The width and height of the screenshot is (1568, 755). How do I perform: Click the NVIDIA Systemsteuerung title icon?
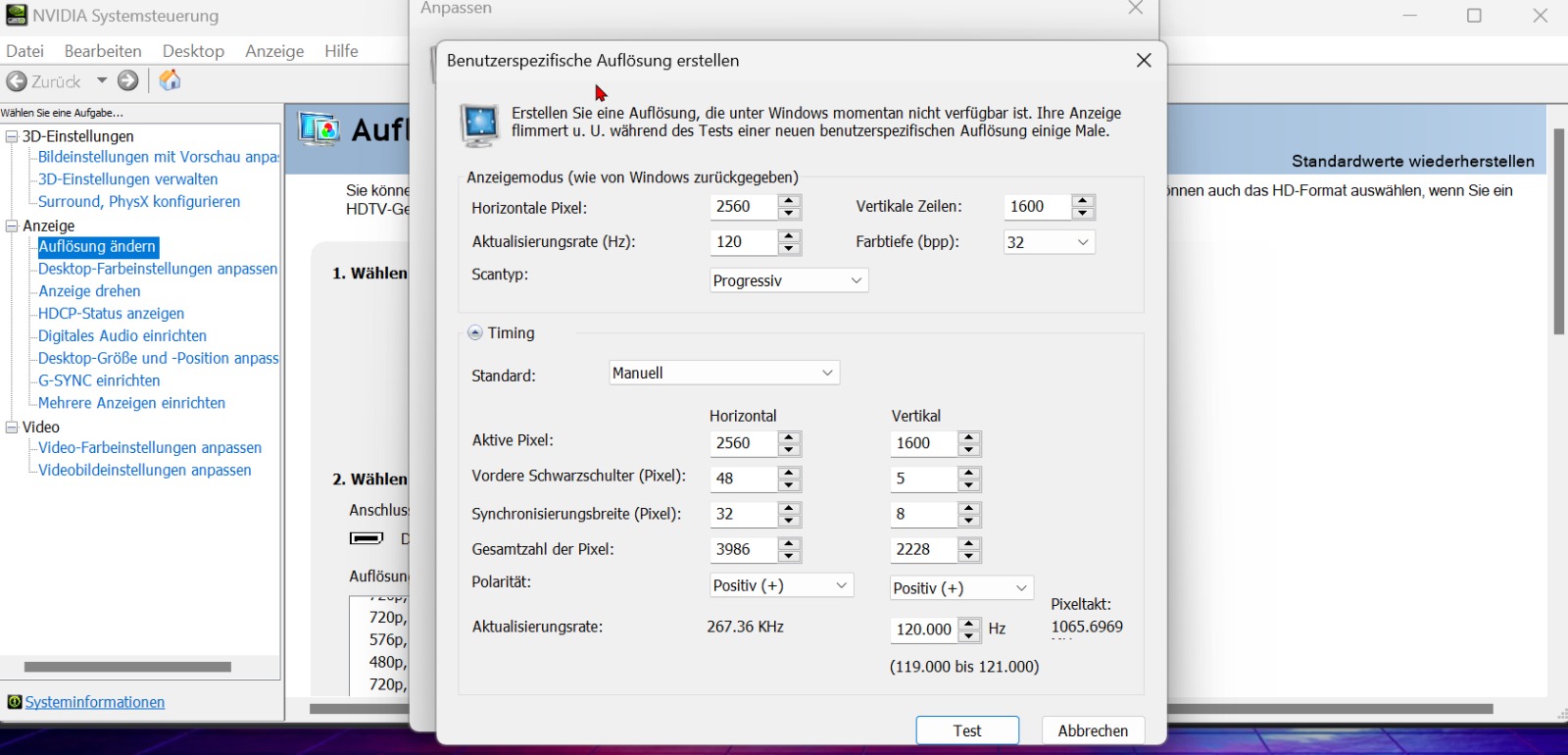point(17,15)
